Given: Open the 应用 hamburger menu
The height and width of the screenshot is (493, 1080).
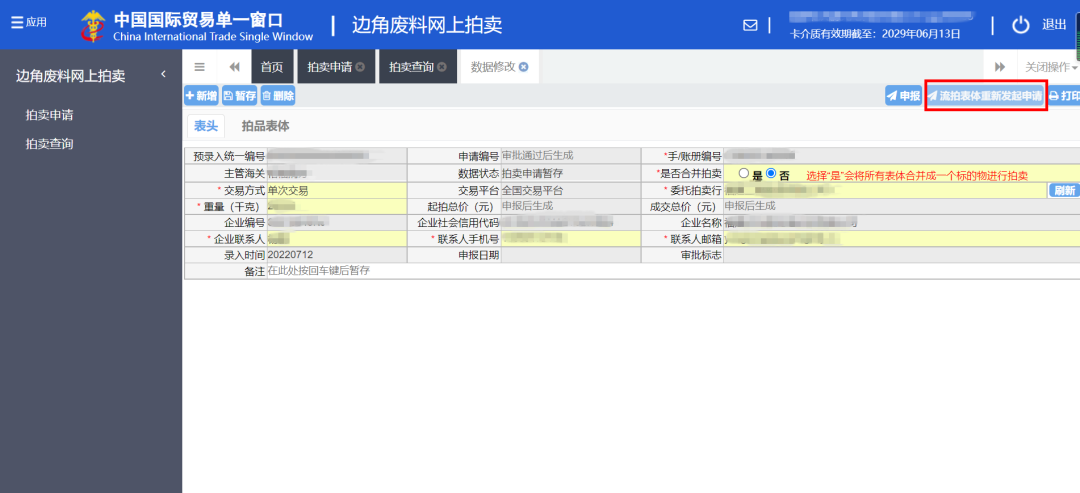Looking at the screenshot, I should point(28,23).
